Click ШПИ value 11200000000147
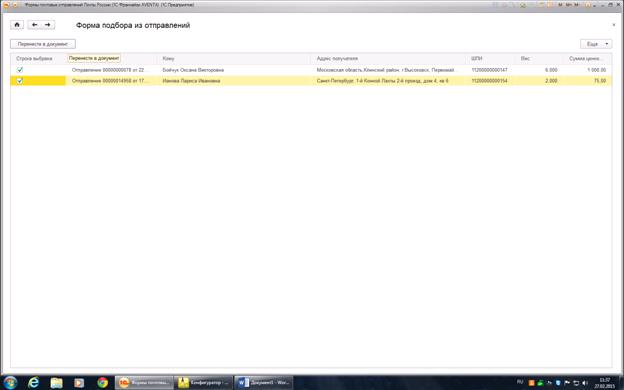 [x=489, y=70]
